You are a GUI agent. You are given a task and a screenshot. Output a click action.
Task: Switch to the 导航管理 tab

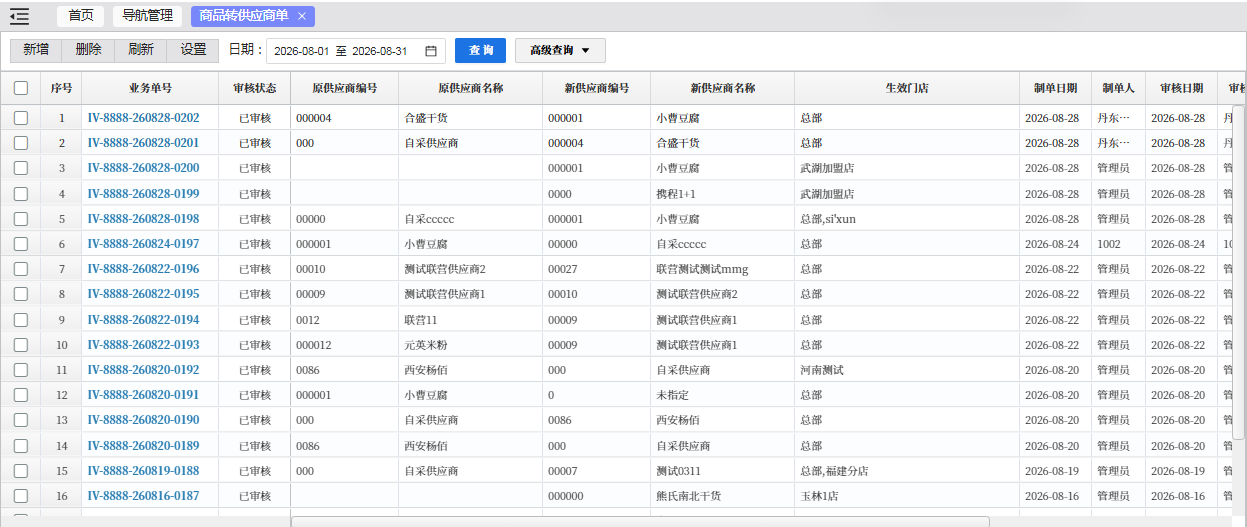(147, 16)
